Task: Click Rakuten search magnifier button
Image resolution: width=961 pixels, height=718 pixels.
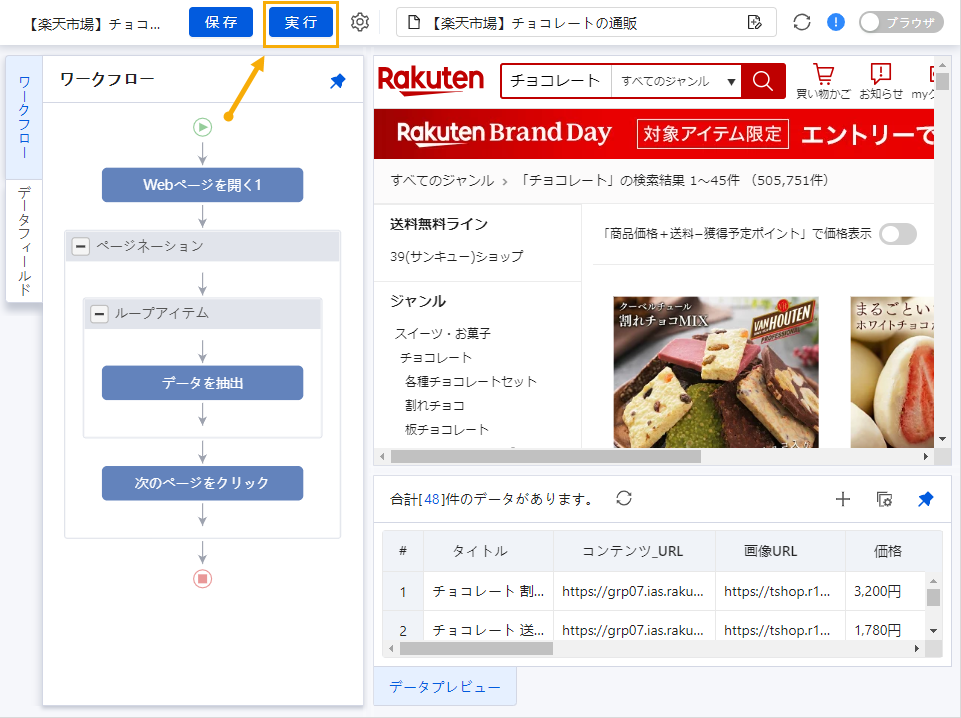Action: (762, 81)
